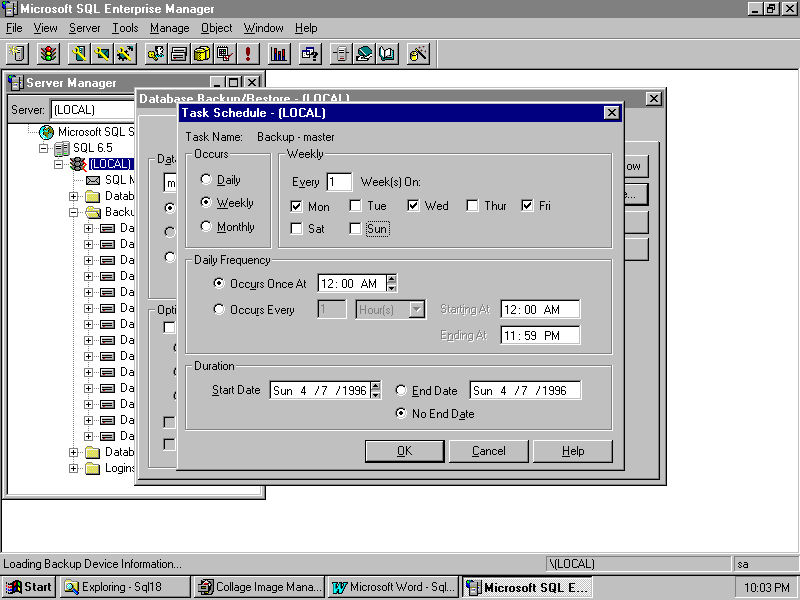Click the Microsoft SQL Server globe icon

click(46, 132)
